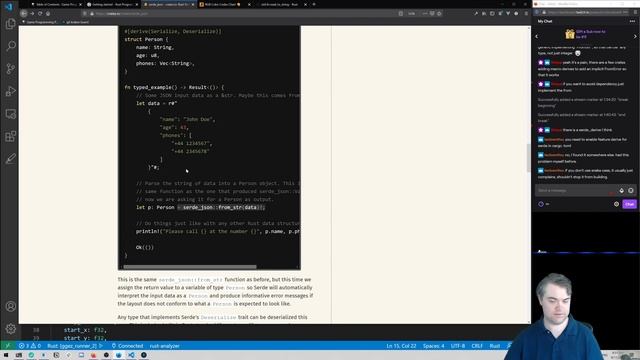
Task: Click the remote window indicator in status bar
Action: (x=7, y=346)
